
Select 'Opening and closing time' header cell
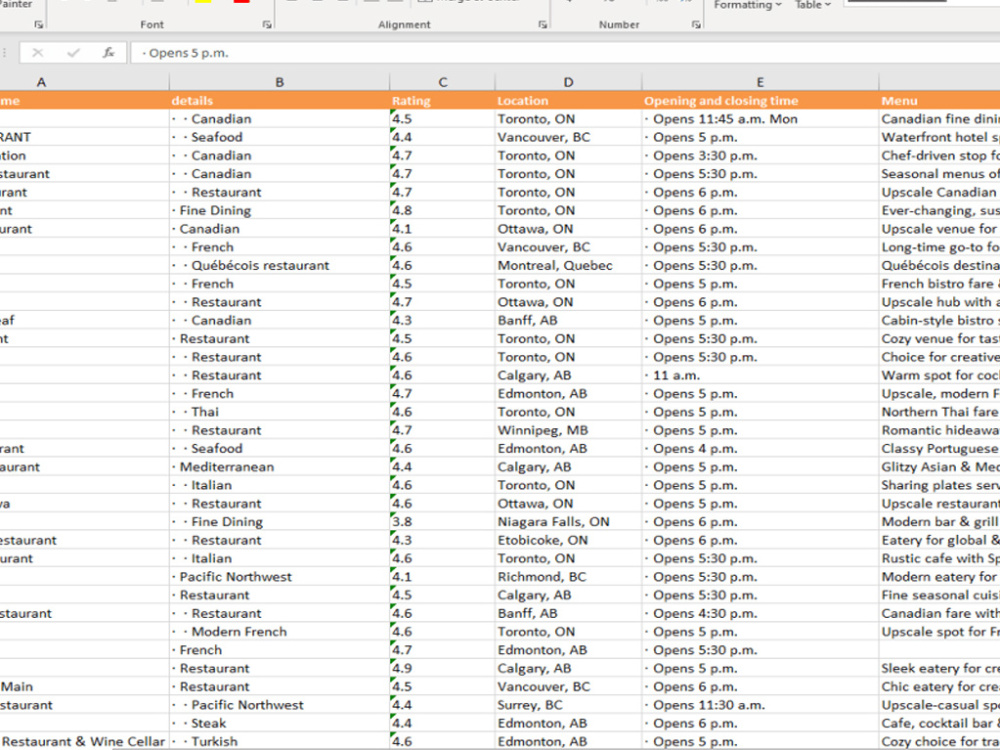coord(760,101)
